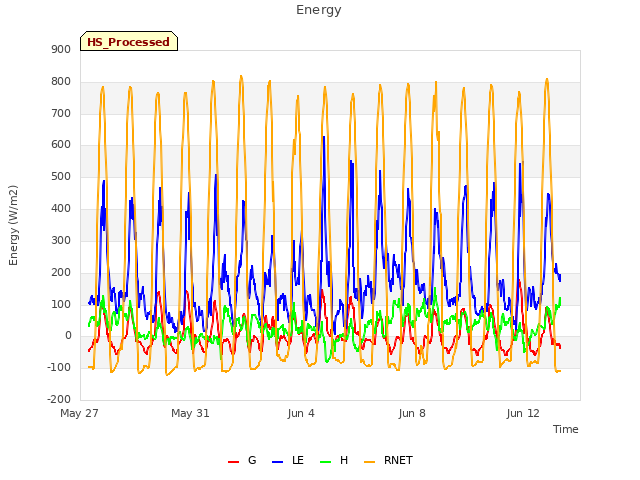Screen dimensions: 640x480
Task: Click the -200 y-axis tick value
Action: point(59,399)
